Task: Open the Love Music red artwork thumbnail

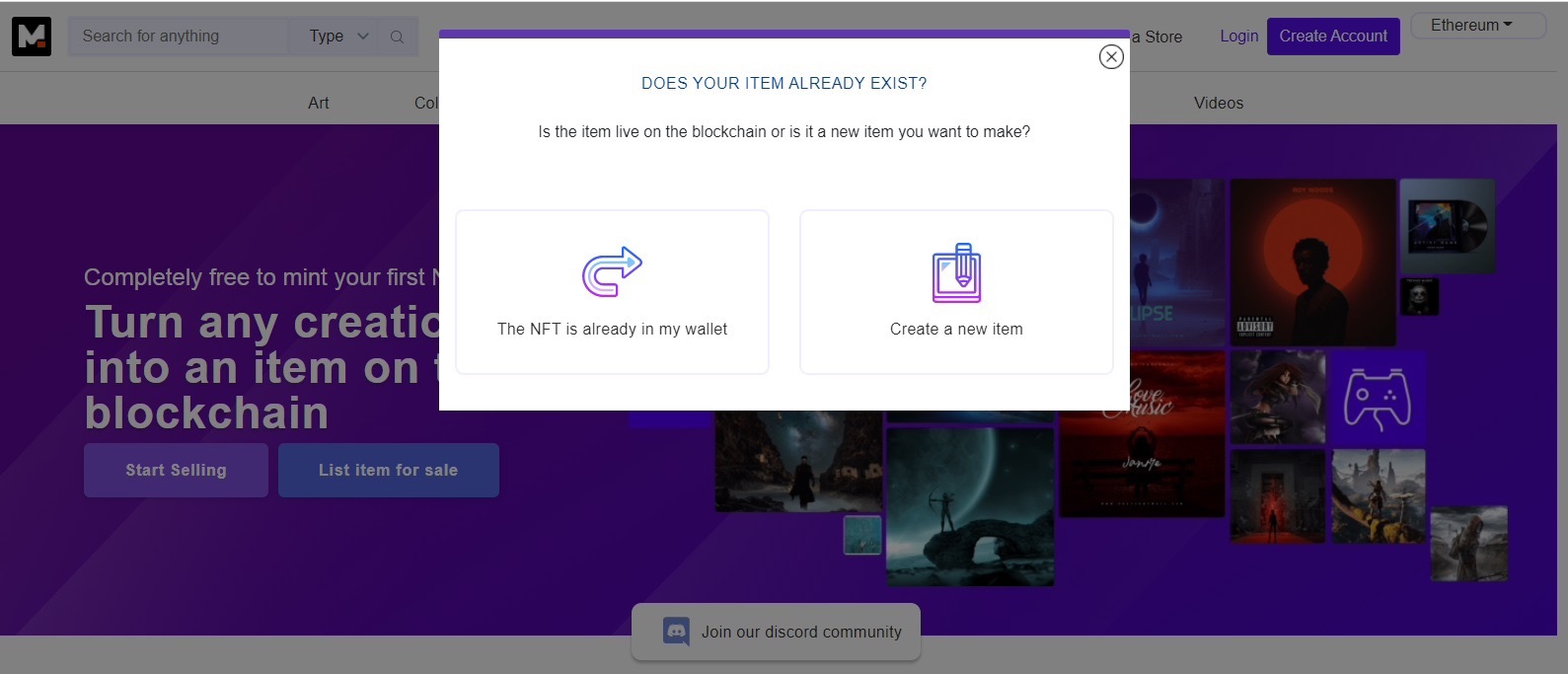Action: [x=1142, y=434]
